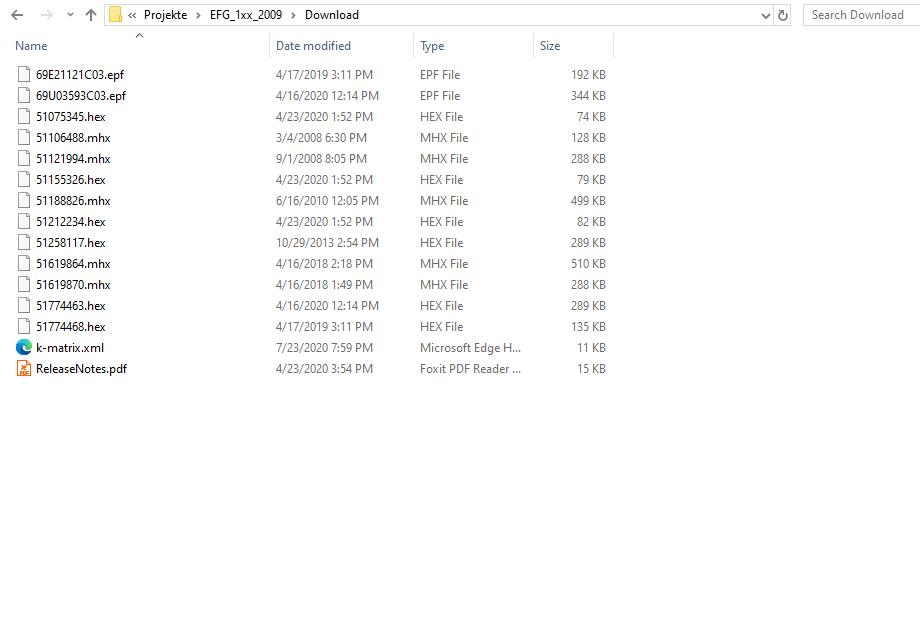Image resolution: width=920 pixels, height=642 pixels.
Task: Click size 74 KB cell
Action: [x=591, y=117]
